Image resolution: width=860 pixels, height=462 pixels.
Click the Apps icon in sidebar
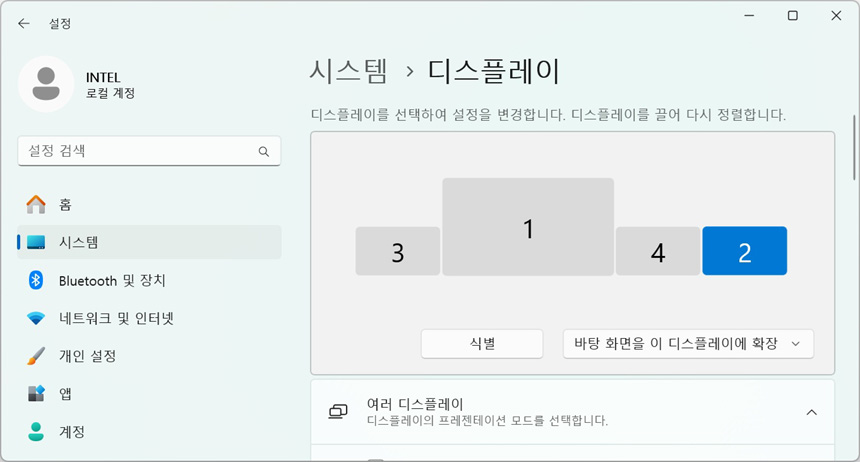pyautogui.click(x=36, y=394)
